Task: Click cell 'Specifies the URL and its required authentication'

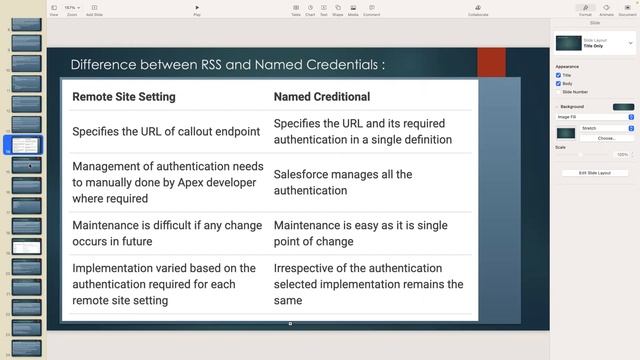Action: click(363, 131)
